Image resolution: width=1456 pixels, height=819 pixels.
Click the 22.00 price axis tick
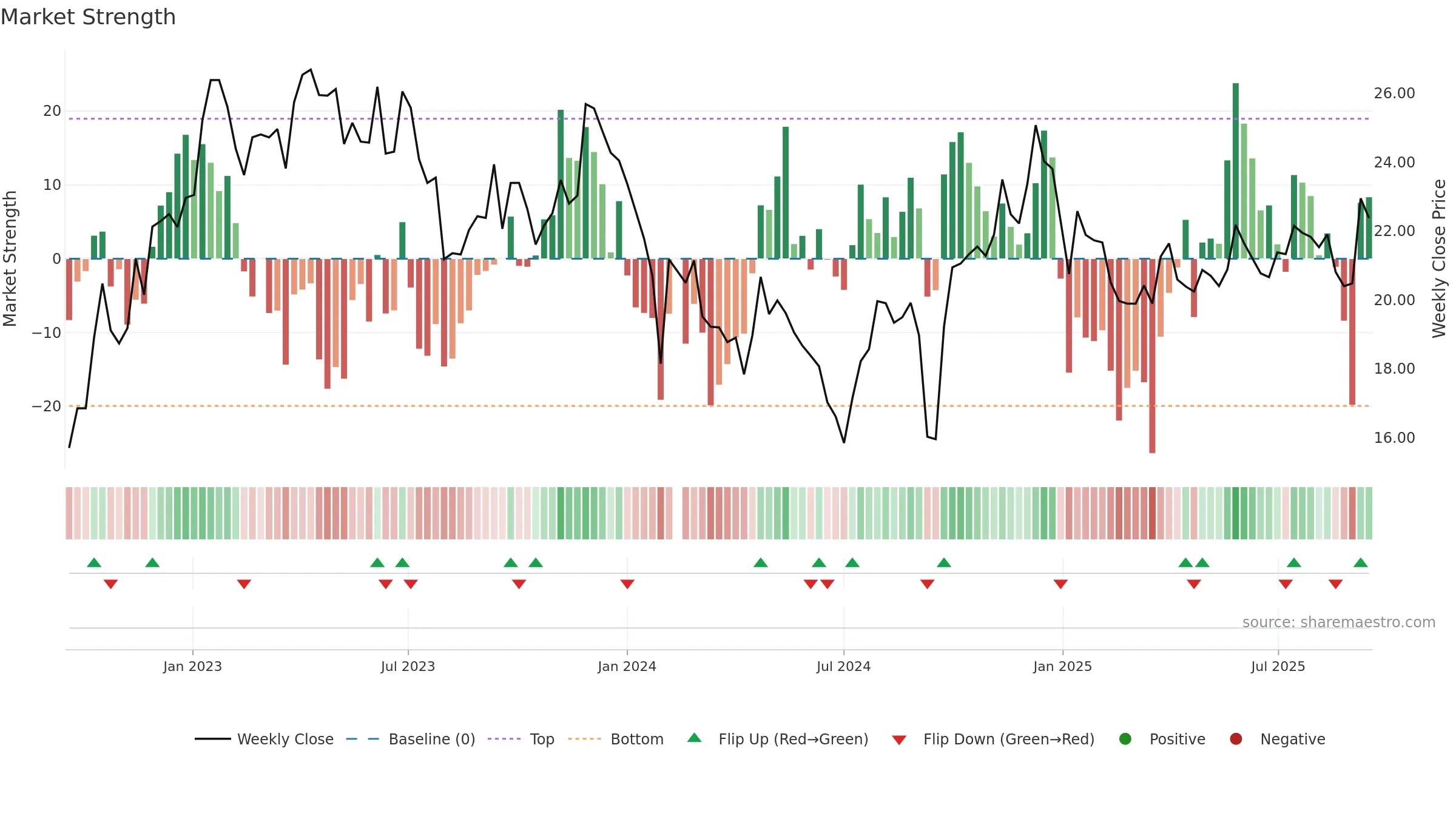click(x=1394, y=231)
